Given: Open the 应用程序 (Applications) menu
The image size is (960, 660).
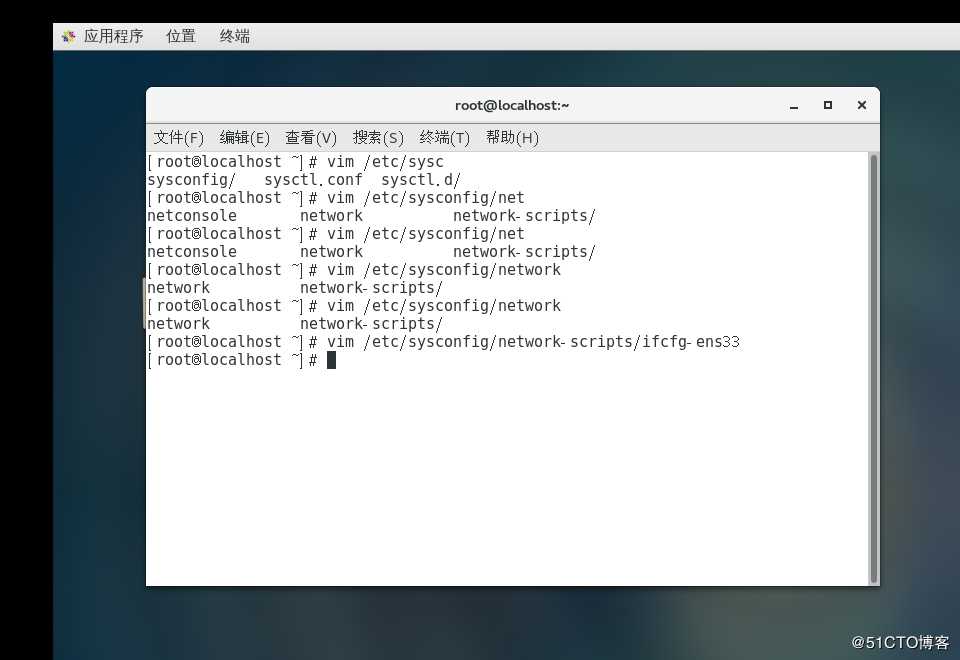Looking at the screenshot, I should [x=114, y=36].
